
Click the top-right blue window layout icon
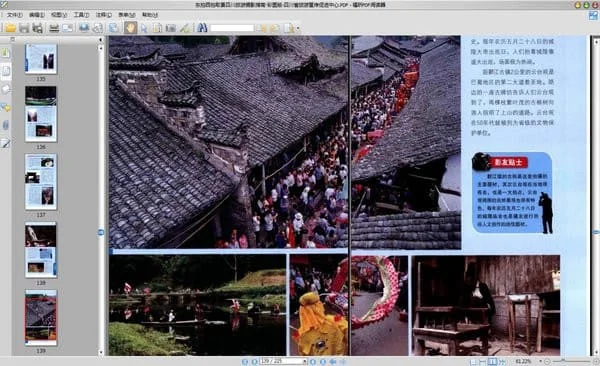[x=593, y=16]
